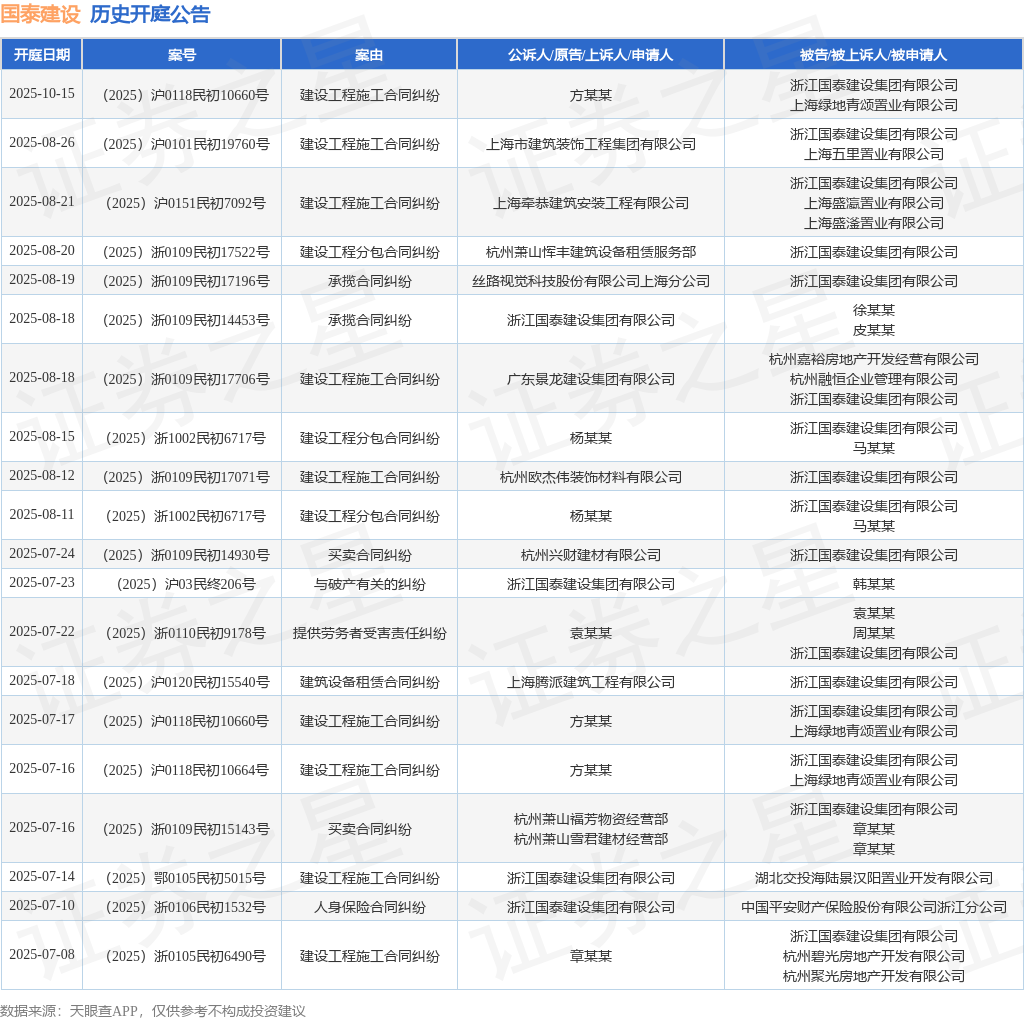Select date cell 2025-08-19
Viewport: 1024px width, 1020px height.
pyautogui.click(x=42, y=279)
